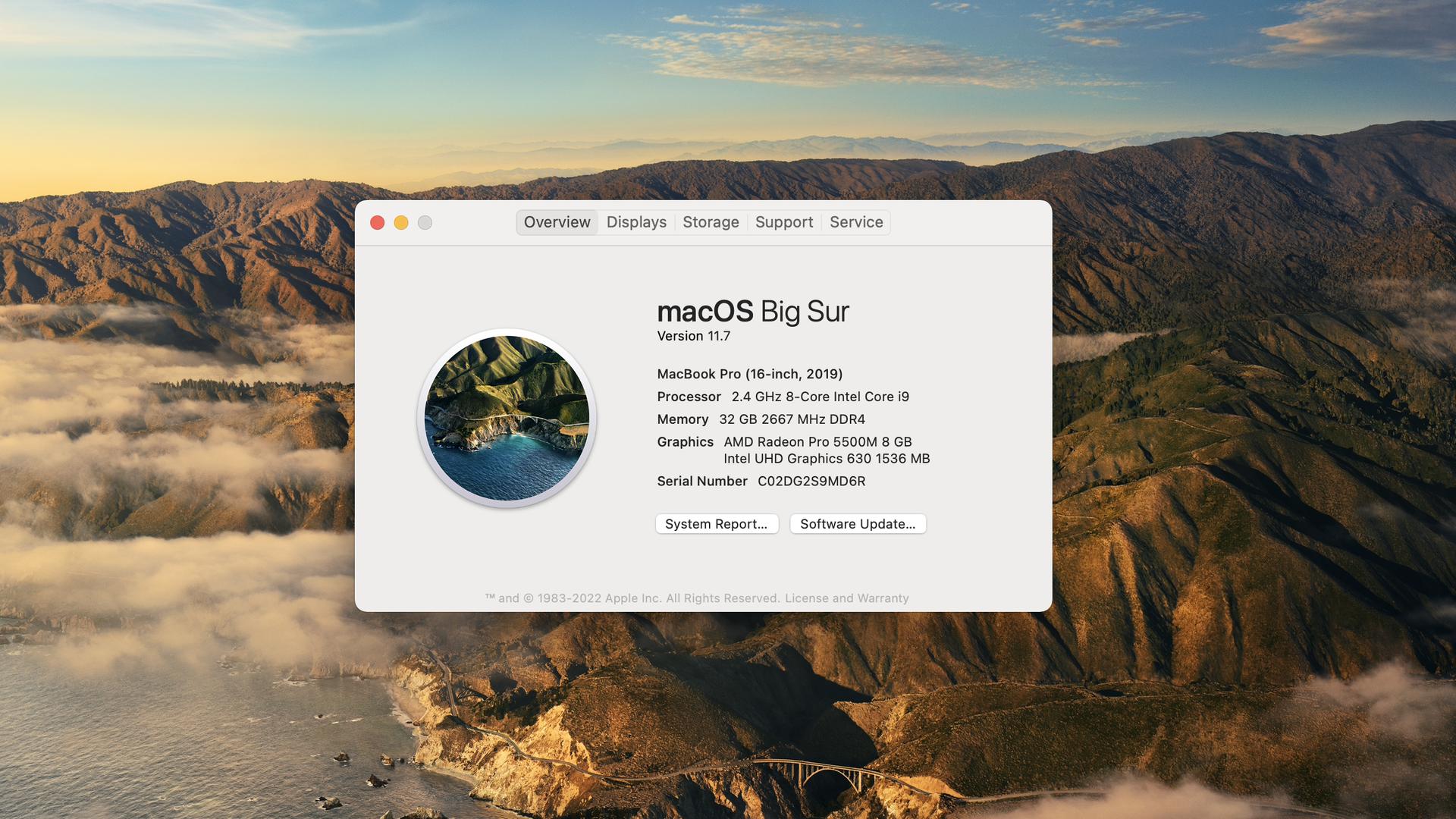The image size is (1456, 819).
Task: Click the macOS Big Sur title
Action: point(753,312)
